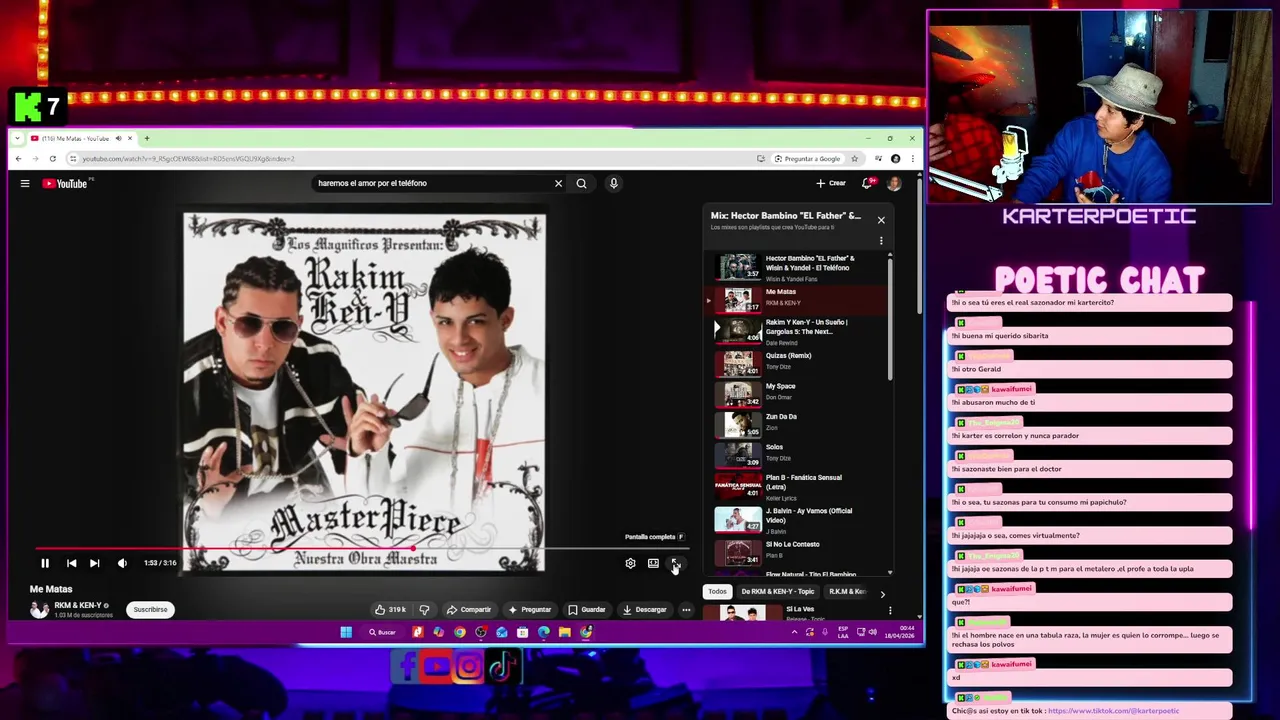
Task: Go forward in the browser
Action: click(35, 159)
